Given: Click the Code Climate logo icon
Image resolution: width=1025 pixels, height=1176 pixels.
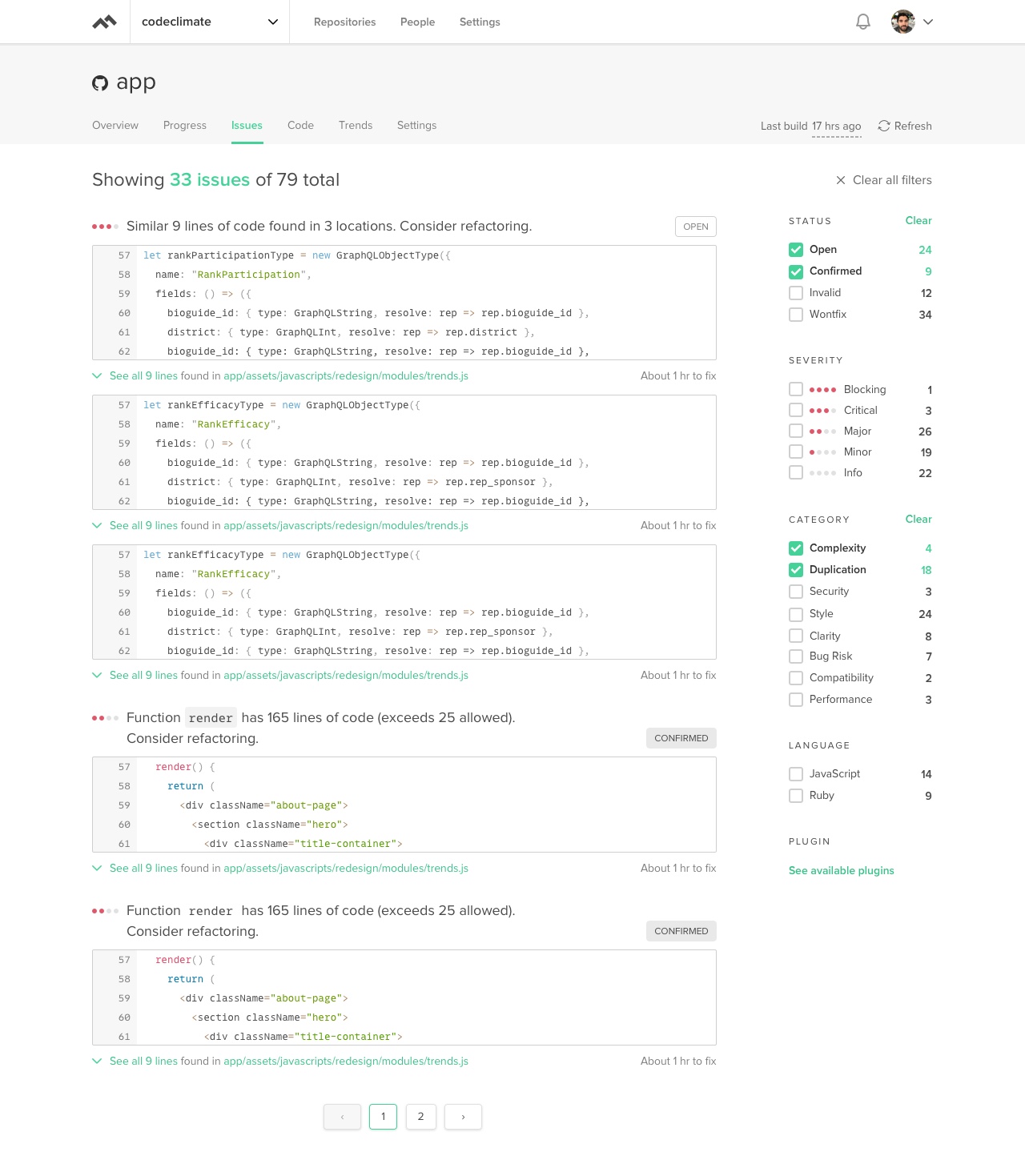Looking at the screenshot, I should [x=104, y=22].
